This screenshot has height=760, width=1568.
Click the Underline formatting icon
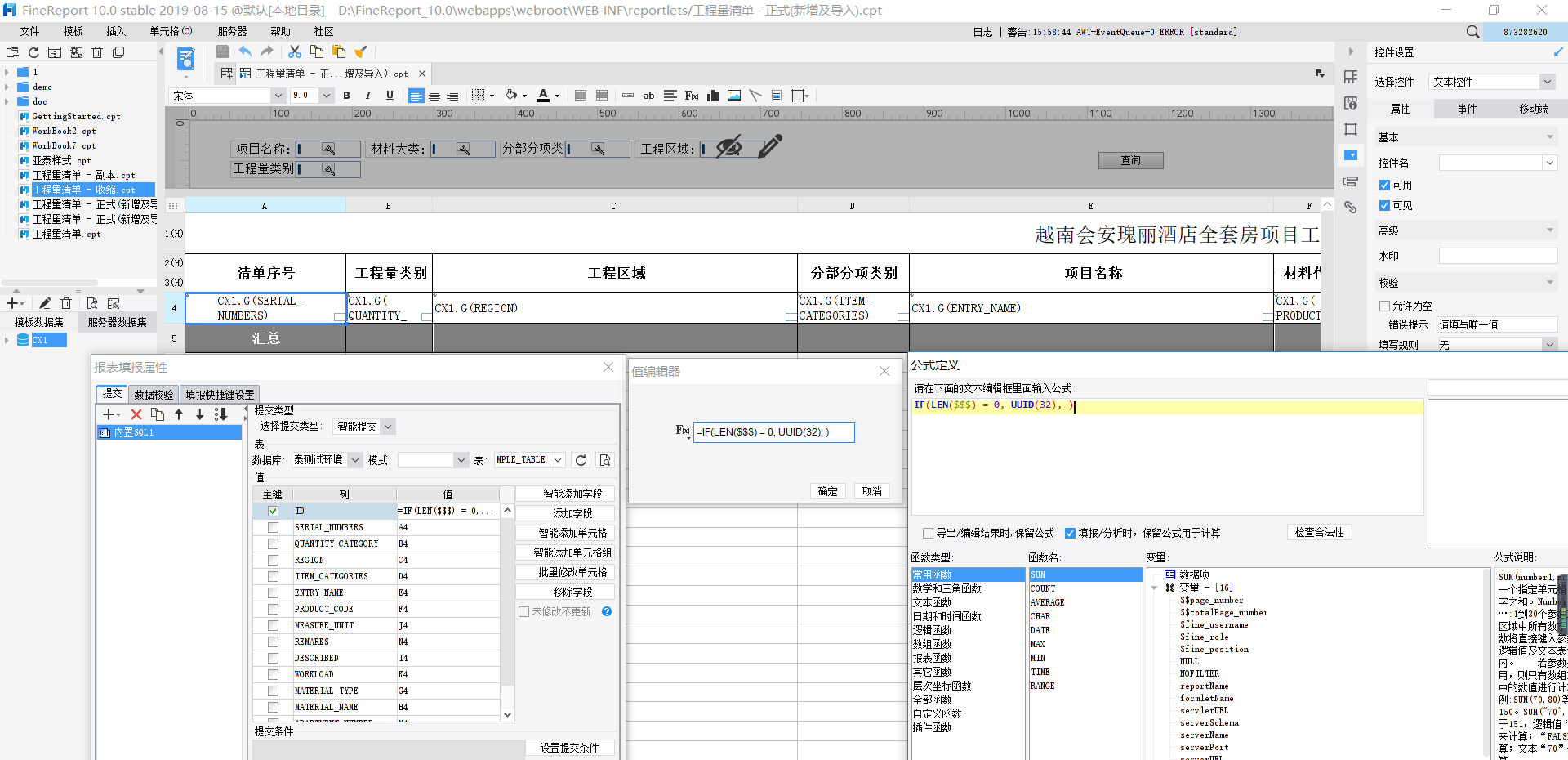[x=390, y=96]
